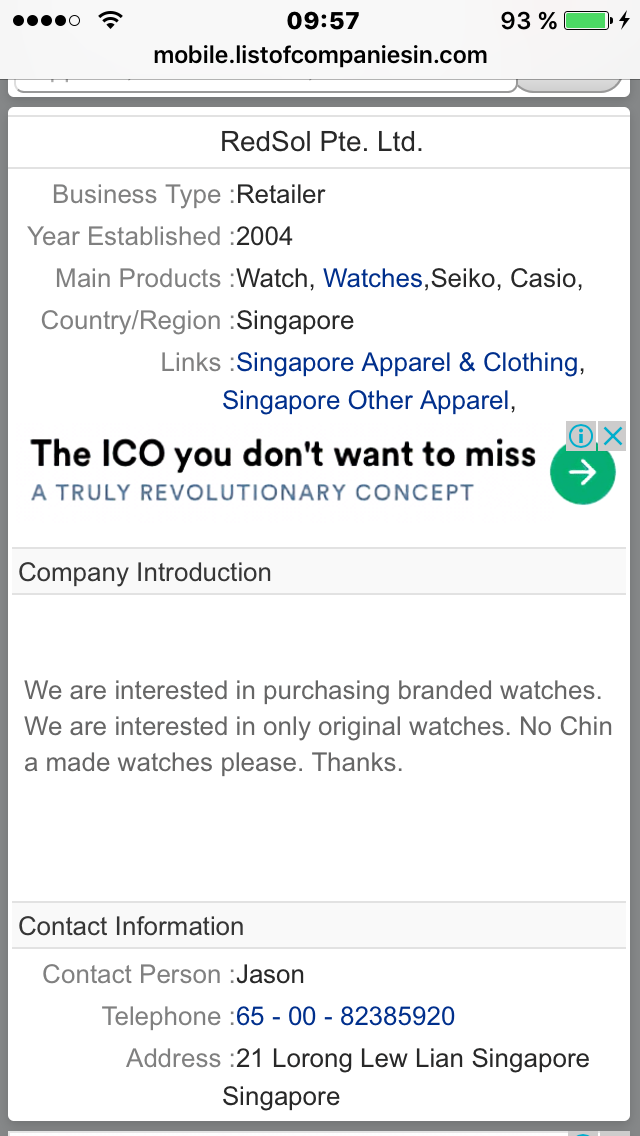Image resolution: width=640 pixels, height=1136 pixels.
Task: Close the ICO advertisement
Action: (612, 436)
